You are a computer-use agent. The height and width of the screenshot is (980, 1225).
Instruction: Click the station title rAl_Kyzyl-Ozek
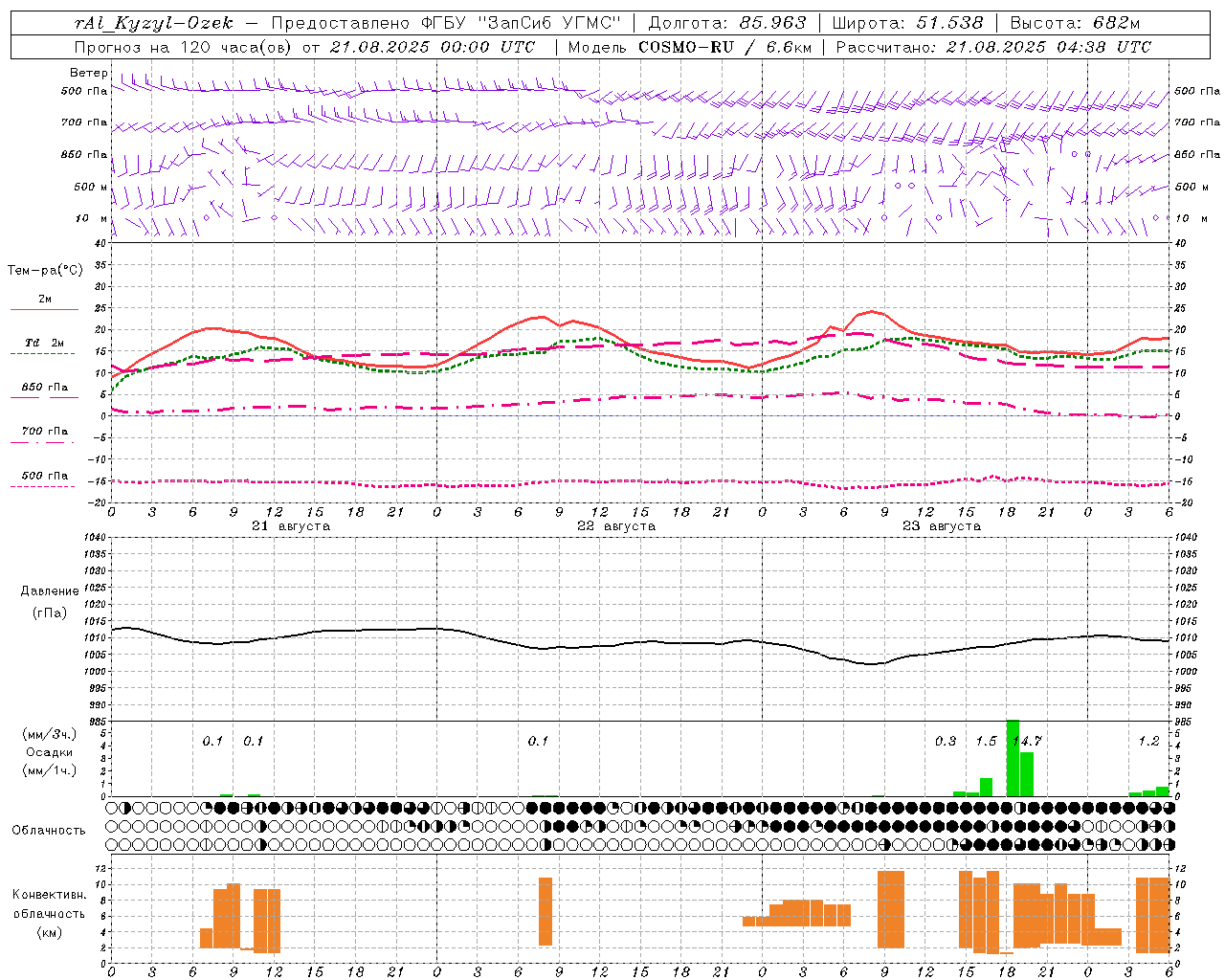coord(154,23)
